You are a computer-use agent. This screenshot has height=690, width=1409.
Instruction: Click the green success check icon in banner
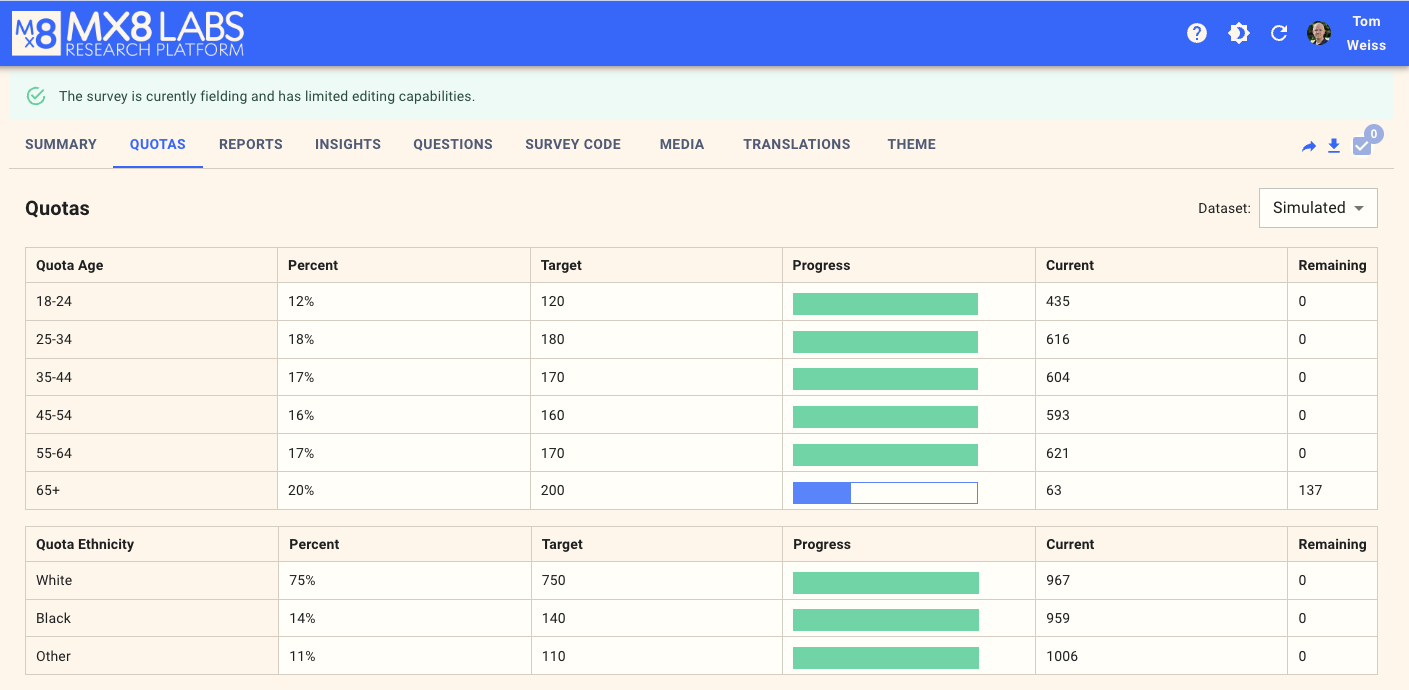36,96
